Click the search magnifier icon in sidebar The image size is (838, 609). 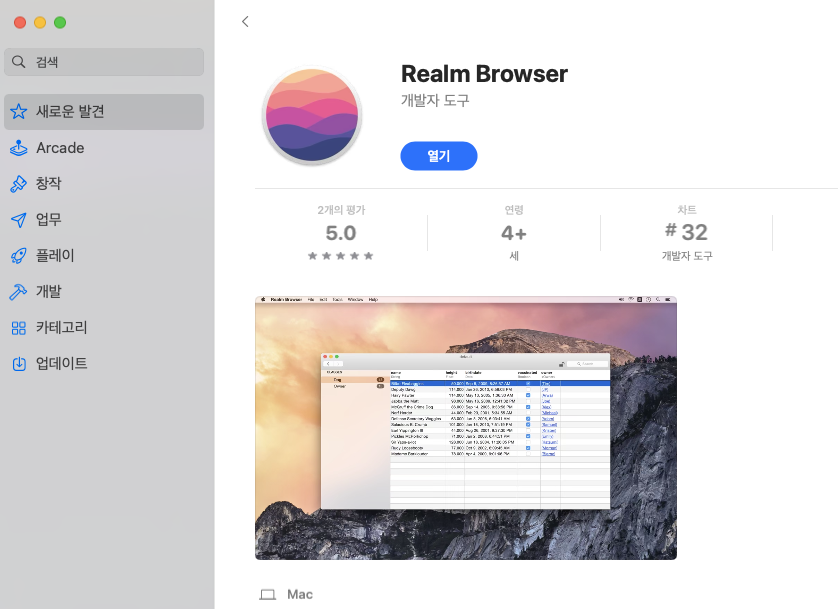pyautogui.click(x=19, y=62)
